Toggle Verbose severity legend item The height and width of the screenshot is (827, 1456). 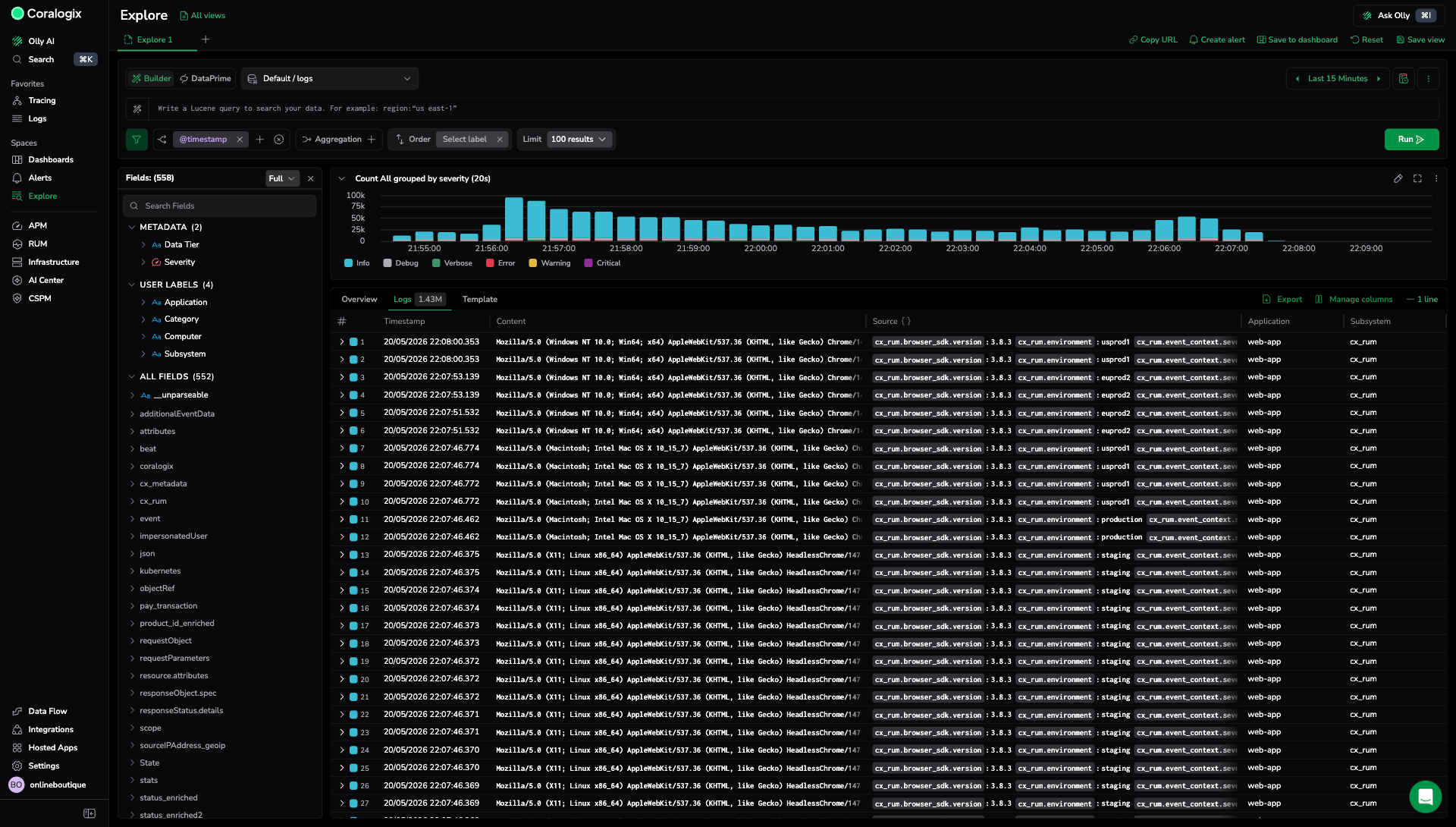452,263
